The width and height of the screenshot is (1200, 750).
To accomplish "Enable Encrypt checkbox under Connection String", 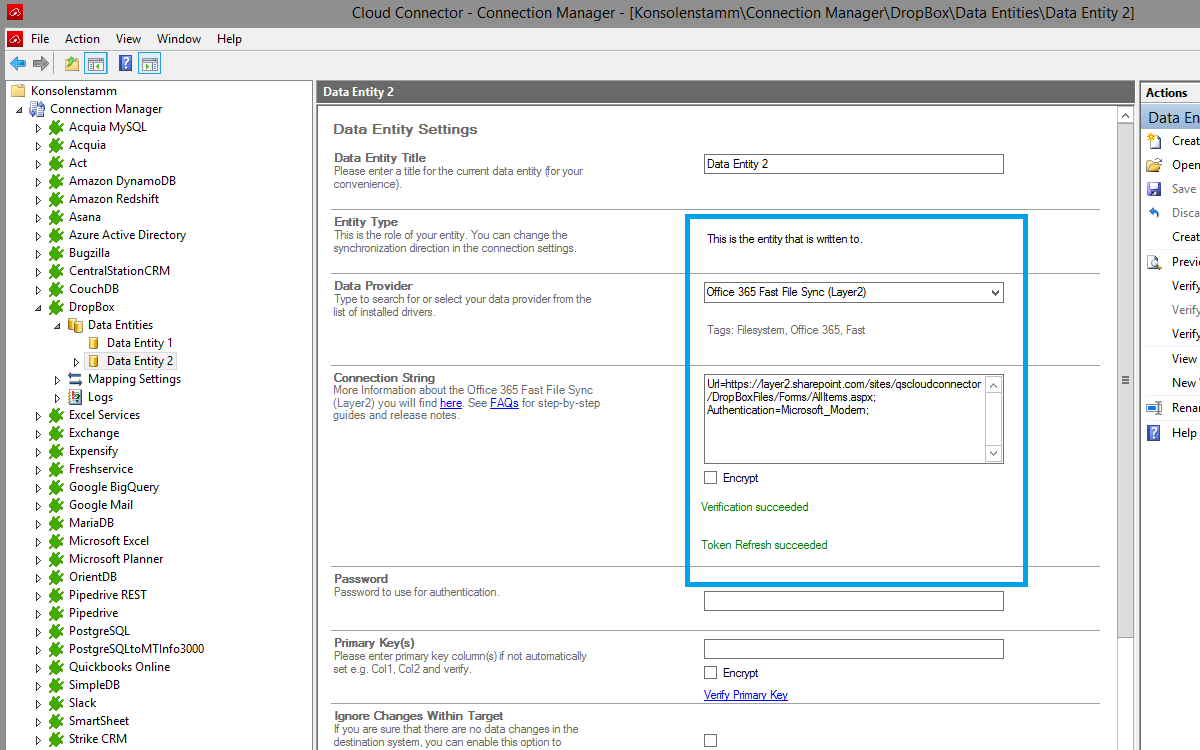I will (x=710, y=478).
